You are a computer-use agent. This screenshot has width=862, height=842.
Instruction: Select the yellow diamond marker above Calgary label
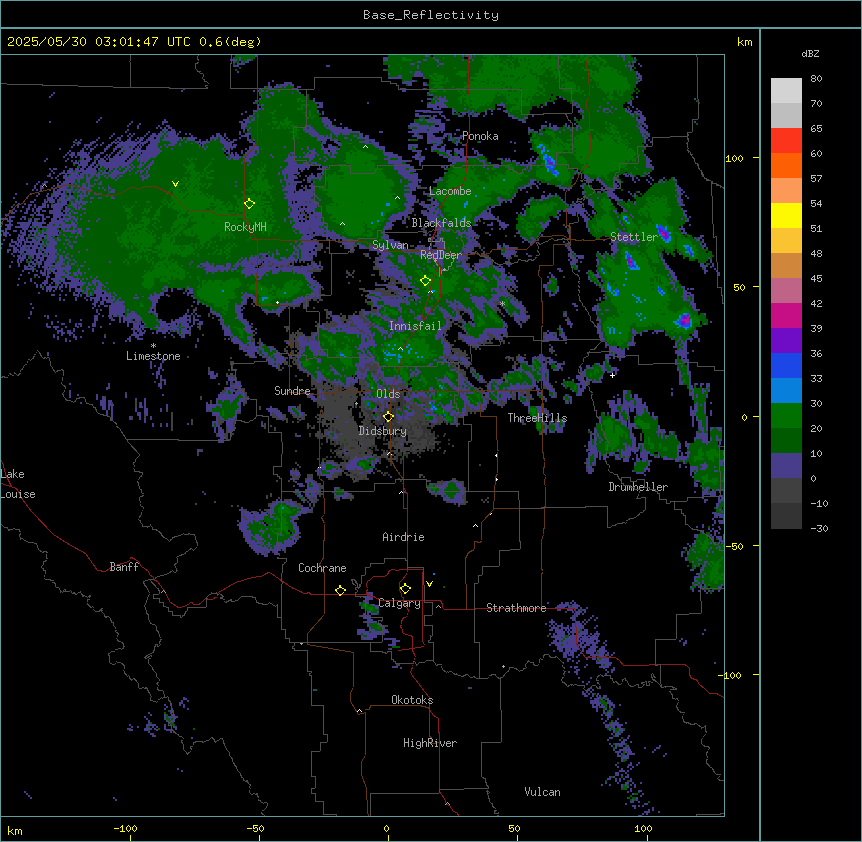pos(405,589)
